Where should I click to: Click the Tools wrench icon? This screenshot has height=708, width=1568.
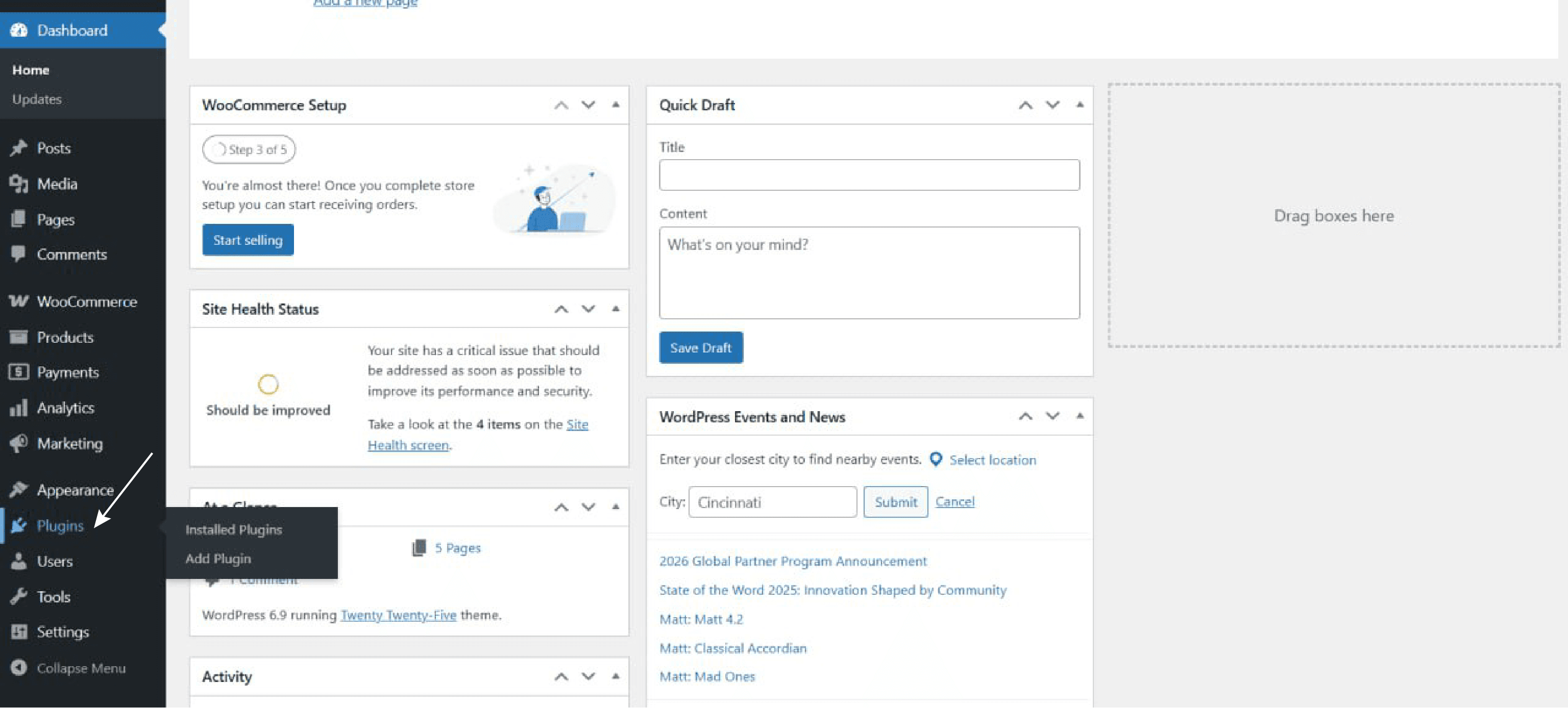click(18, 597)
